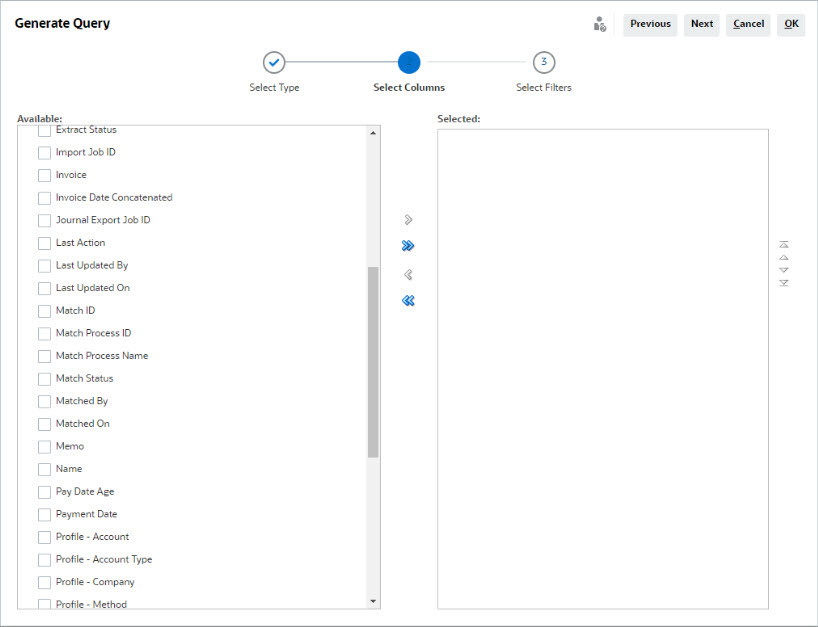Check the Profile - Account checkbox
Image resolution: width=818 pixels, height=627 pixels.
[44, 537]
